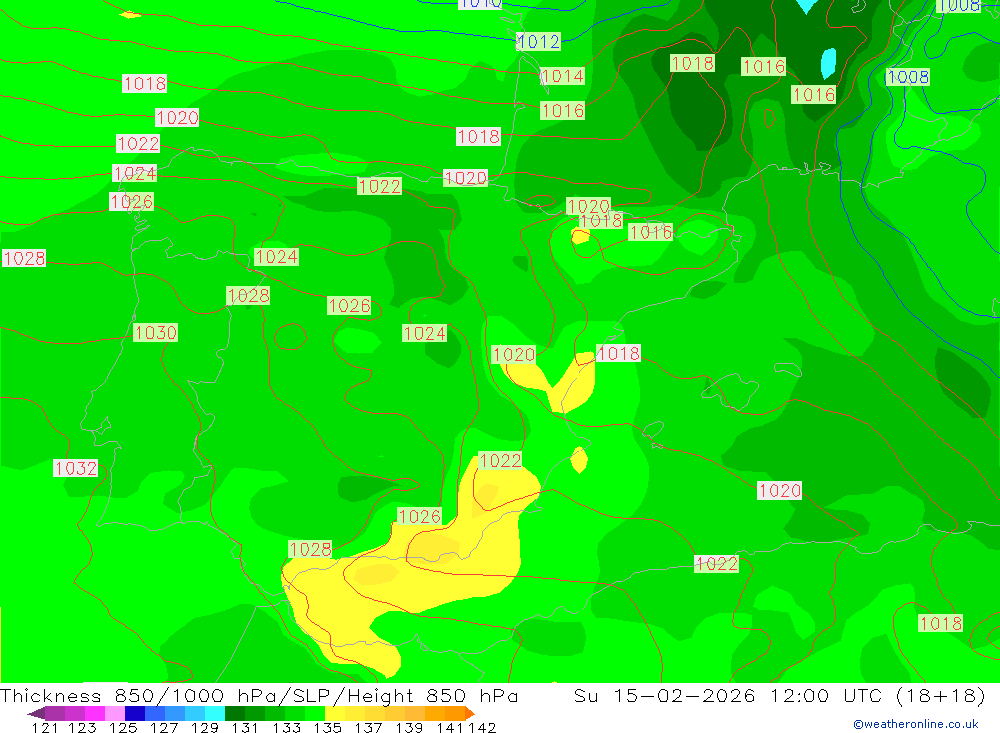Click the legend value 137
The image size is (1000, 733).
click(369, 727)
